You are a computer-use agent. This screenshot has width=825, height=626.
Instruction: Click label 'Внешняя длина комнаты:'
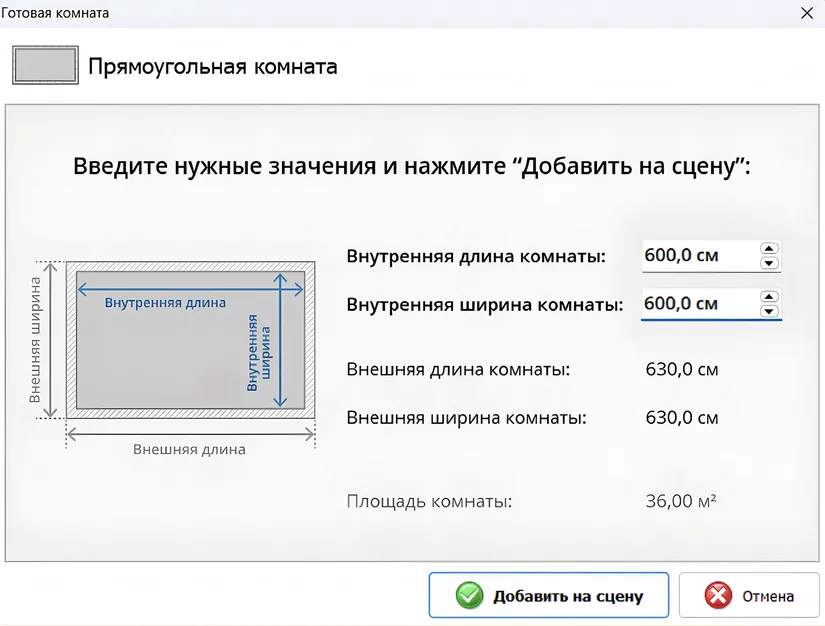(458, 369)
